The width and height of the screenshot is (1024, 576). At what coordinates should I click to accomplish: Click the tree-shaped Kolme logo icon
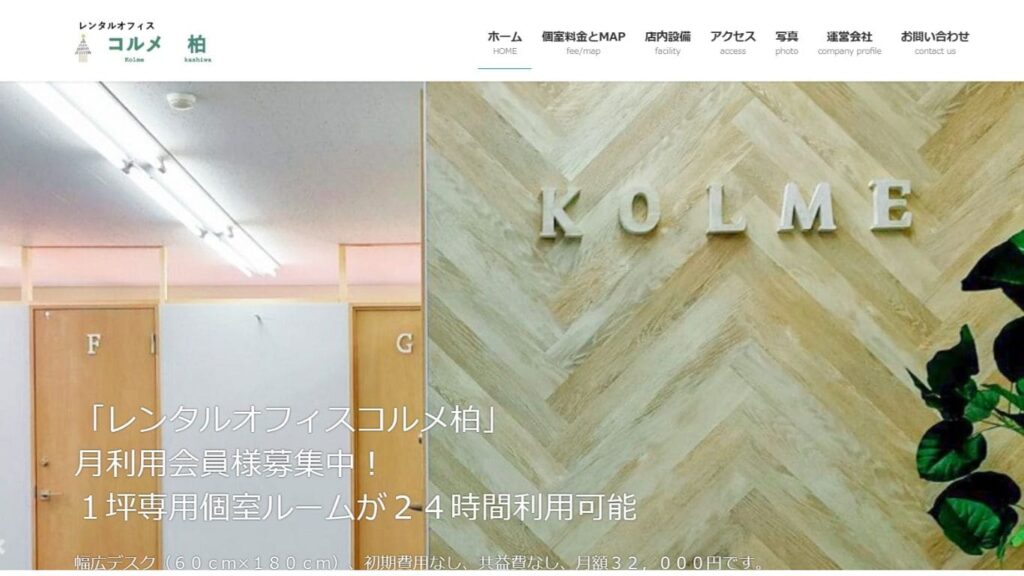click(82, 48)
